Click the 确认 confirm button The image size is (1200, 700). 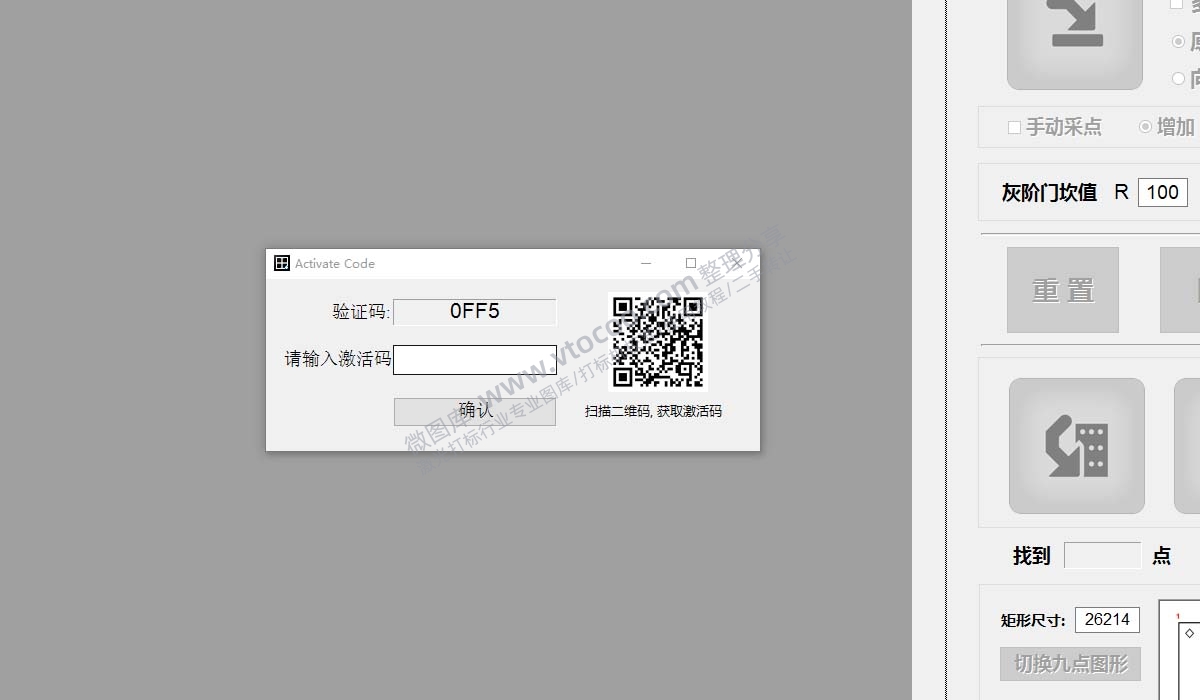point(474,411)
